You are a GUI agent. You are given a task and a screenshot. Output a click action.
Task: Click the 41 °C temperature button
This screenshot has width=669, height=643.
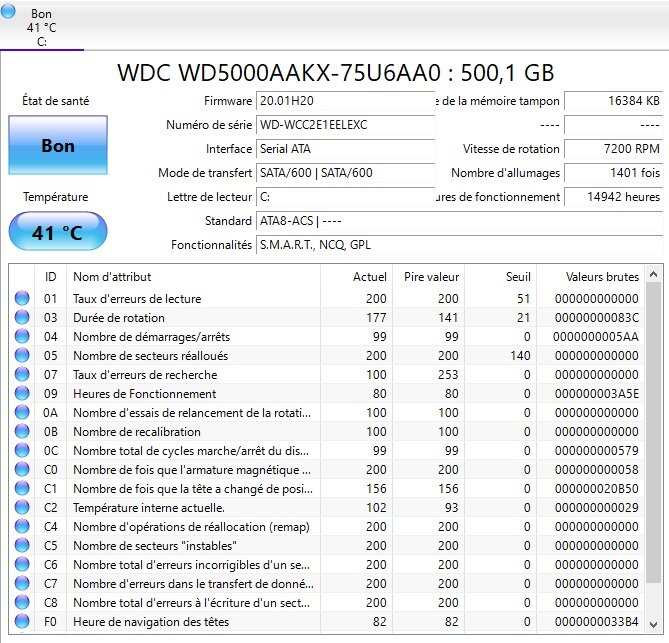[x=58, y=231]
